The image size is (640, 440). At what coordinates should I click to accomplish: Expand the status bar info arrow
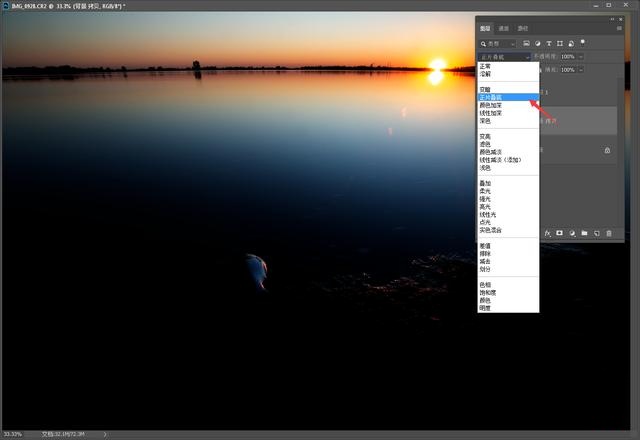click(x=105, y=434)
